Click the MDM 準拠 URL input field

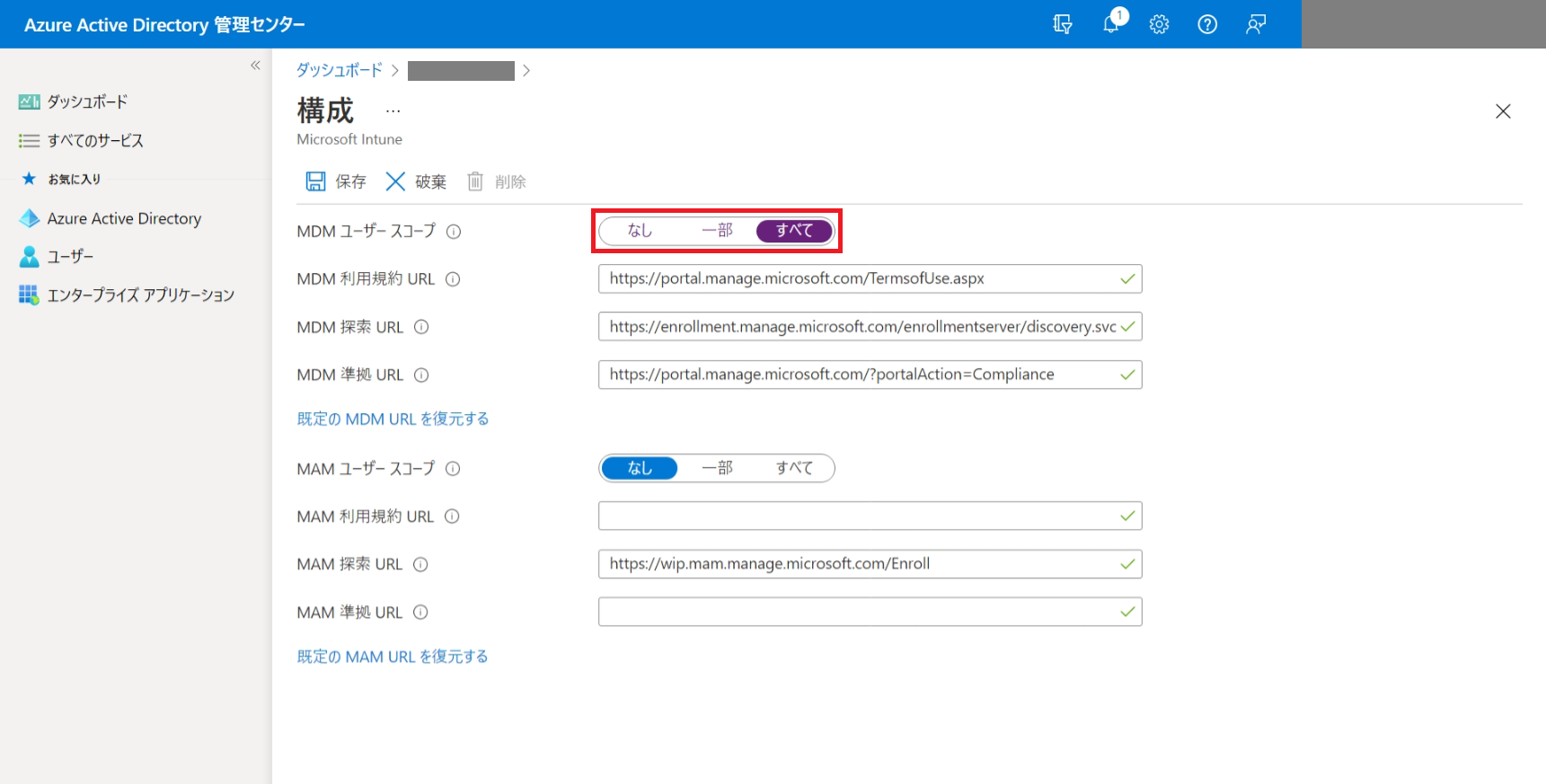click(870, 374)
